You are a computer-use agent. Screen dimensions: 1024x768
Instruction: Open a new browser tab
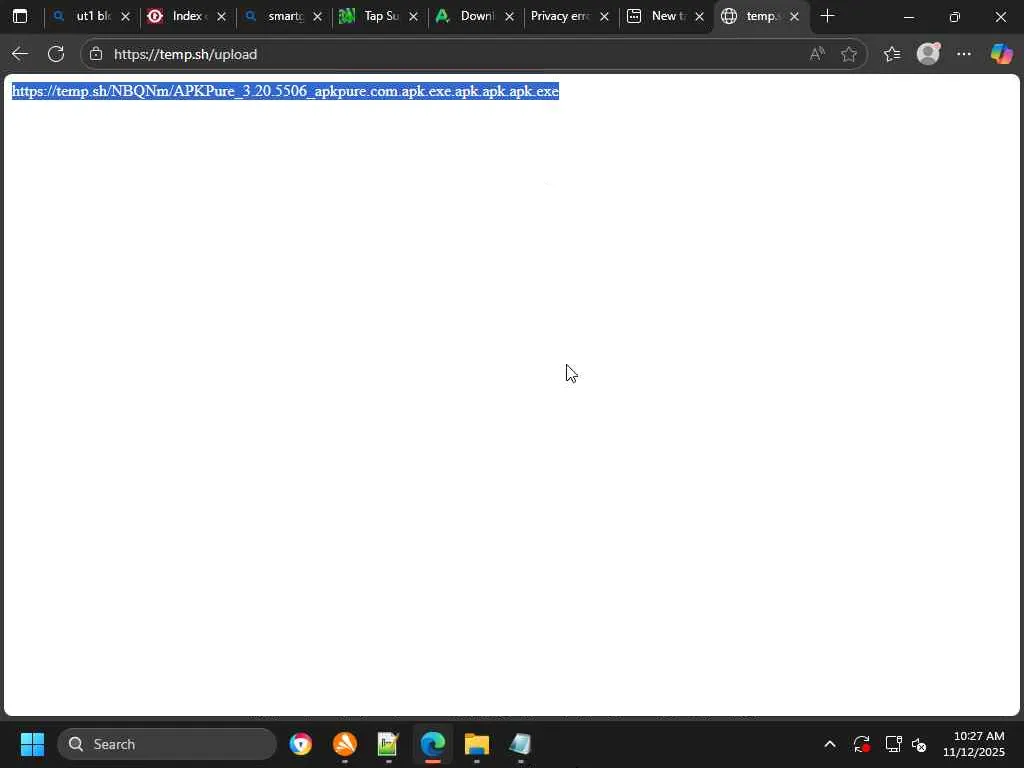point(827,16)
